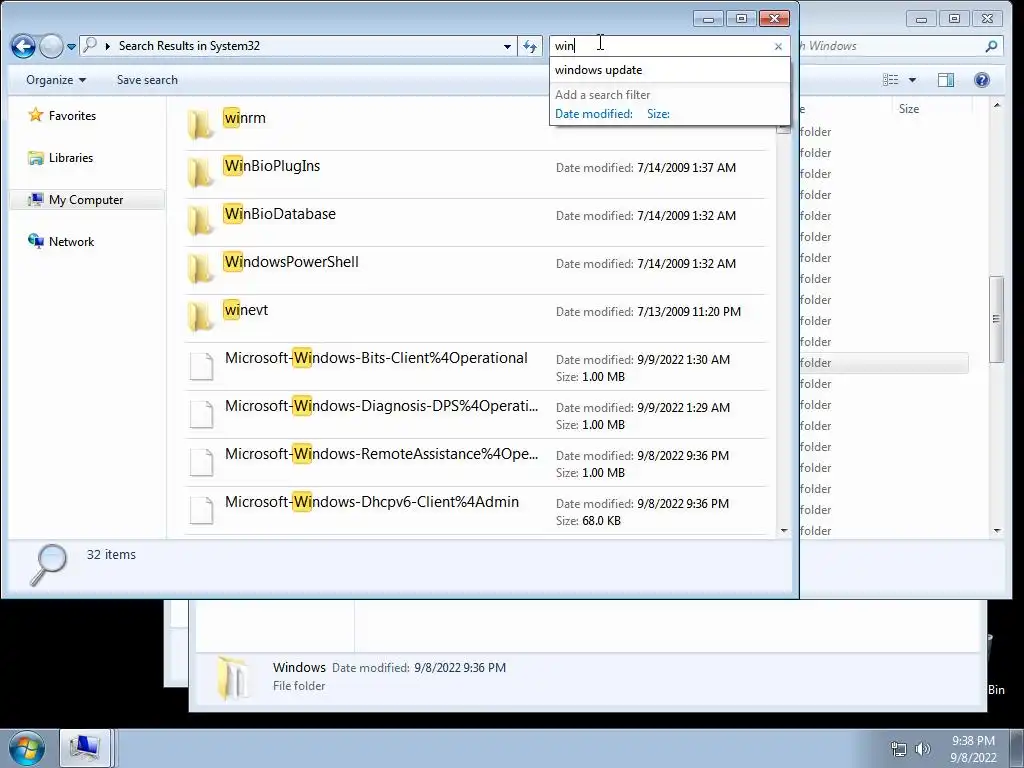The width and height of the screenshot is (1024, 768).
Task: Open Help in the background Windows window
Action: [x=982, y=80]
